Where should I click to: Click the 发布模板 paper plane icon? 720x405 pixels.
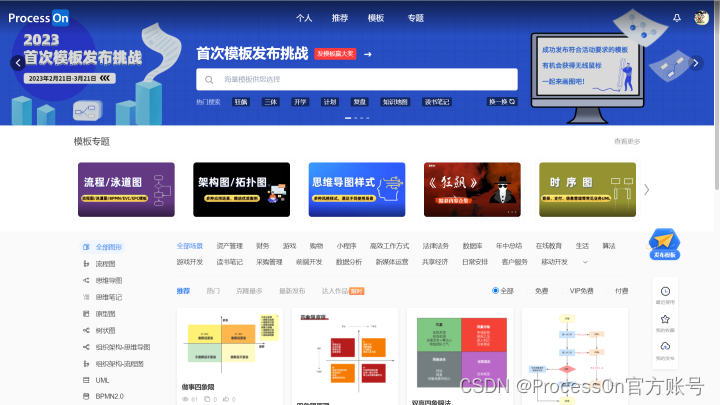(664, 244)
